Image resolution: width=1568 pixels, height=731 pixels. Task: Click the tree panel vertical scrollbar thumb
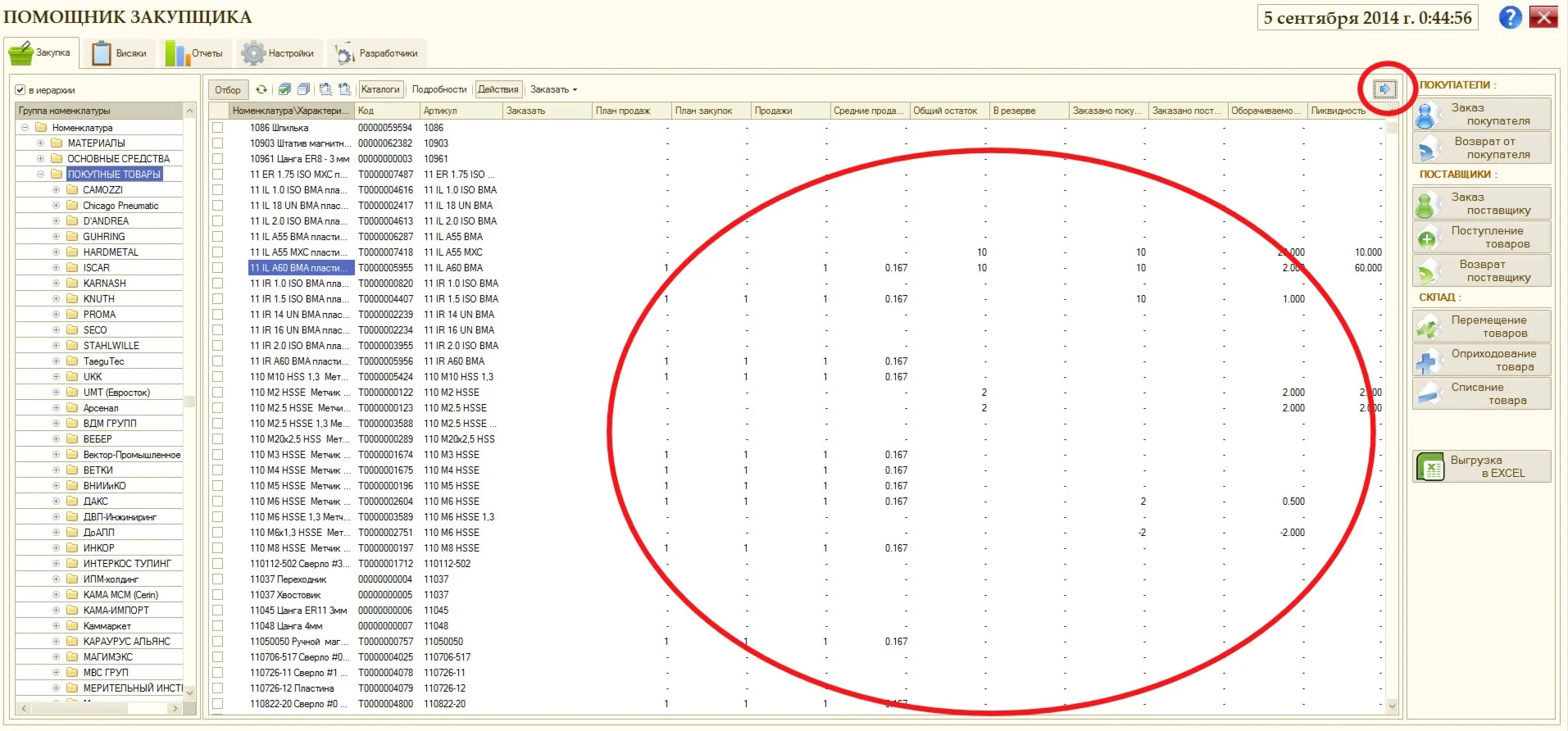[x=190, y=401]
